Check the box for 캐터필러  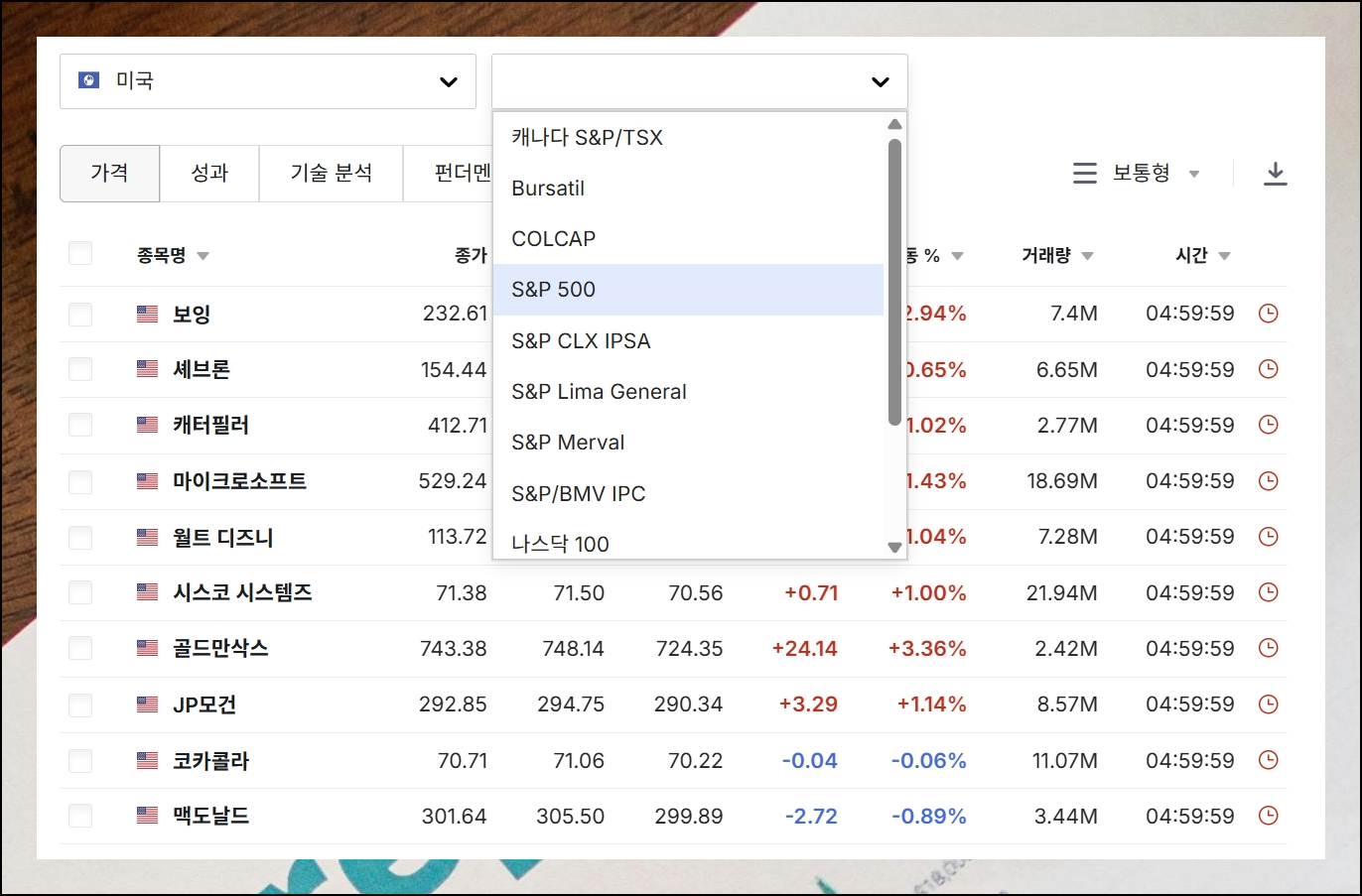pyautogui.click(x=80, y=426)
